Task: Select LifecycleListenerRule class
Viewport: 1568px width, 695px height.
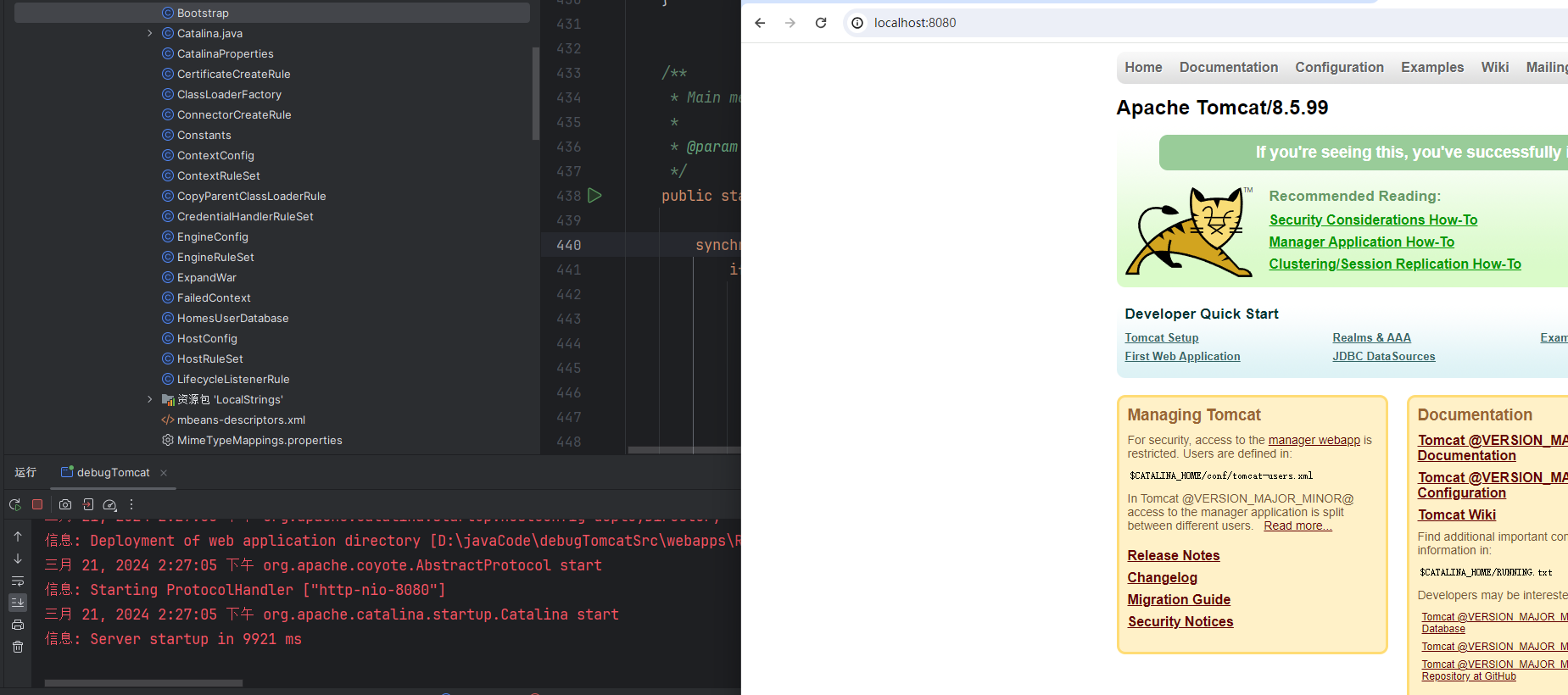Action: [233, 379]
